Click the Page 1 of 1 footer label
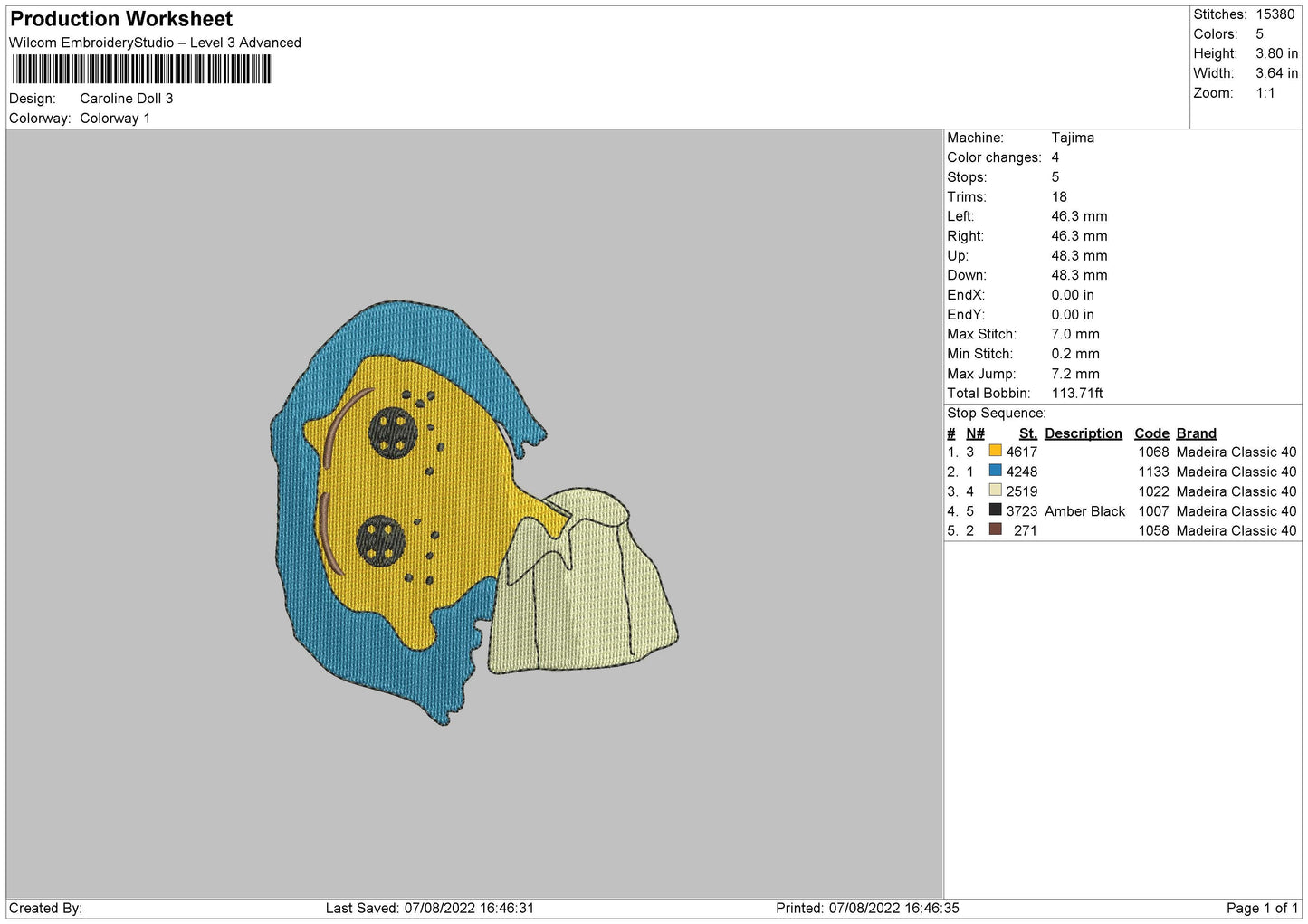 1262,908
